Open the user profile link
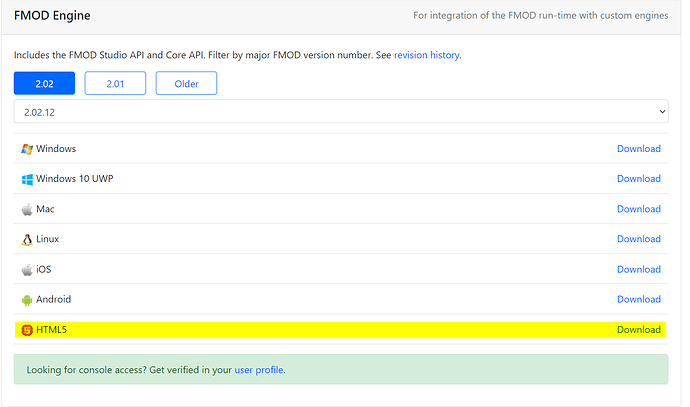Screen dimensions: 690x407 coord(259,370)
